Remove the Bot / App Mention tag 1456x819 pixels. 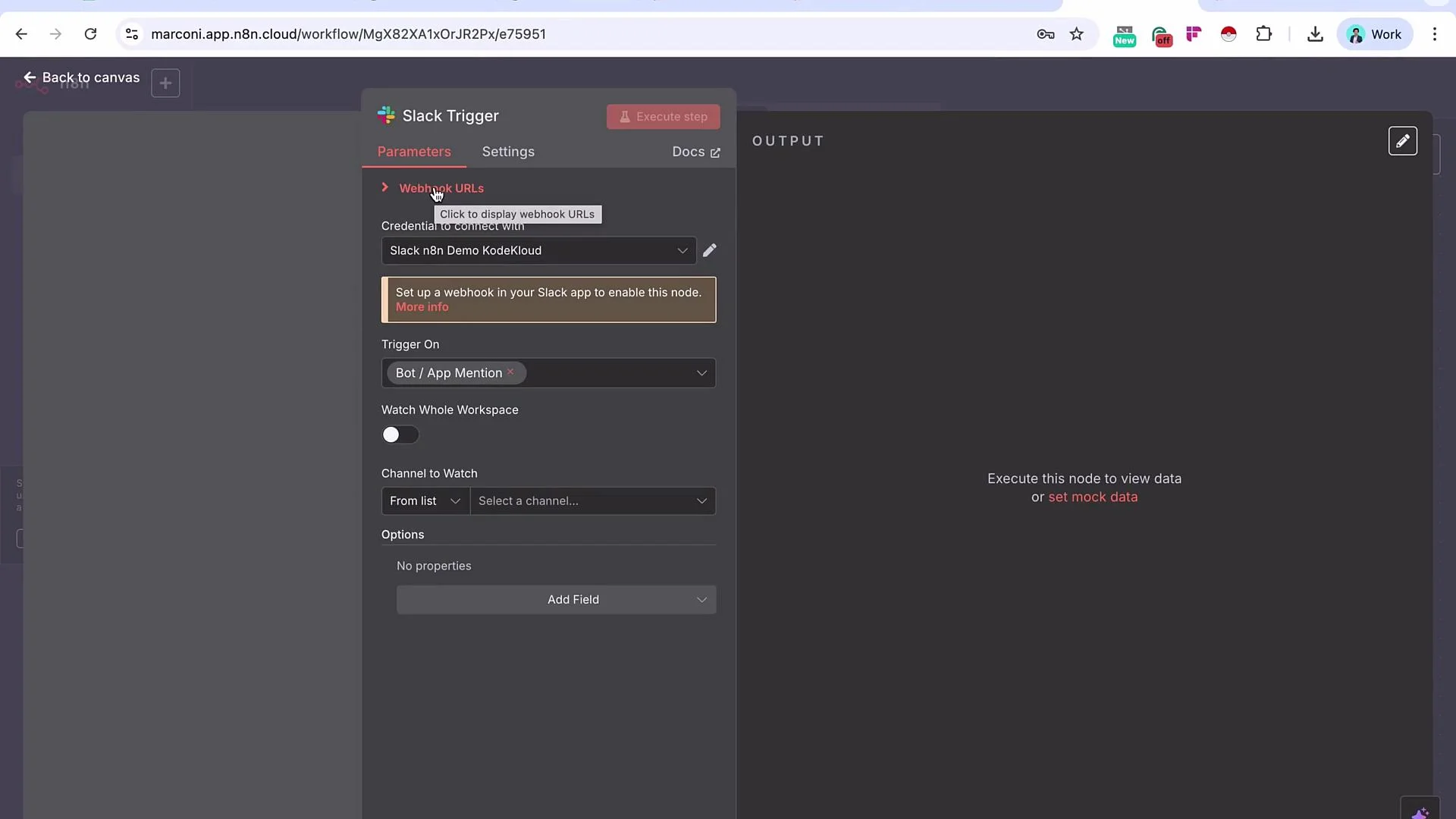[x=510, y=372]
